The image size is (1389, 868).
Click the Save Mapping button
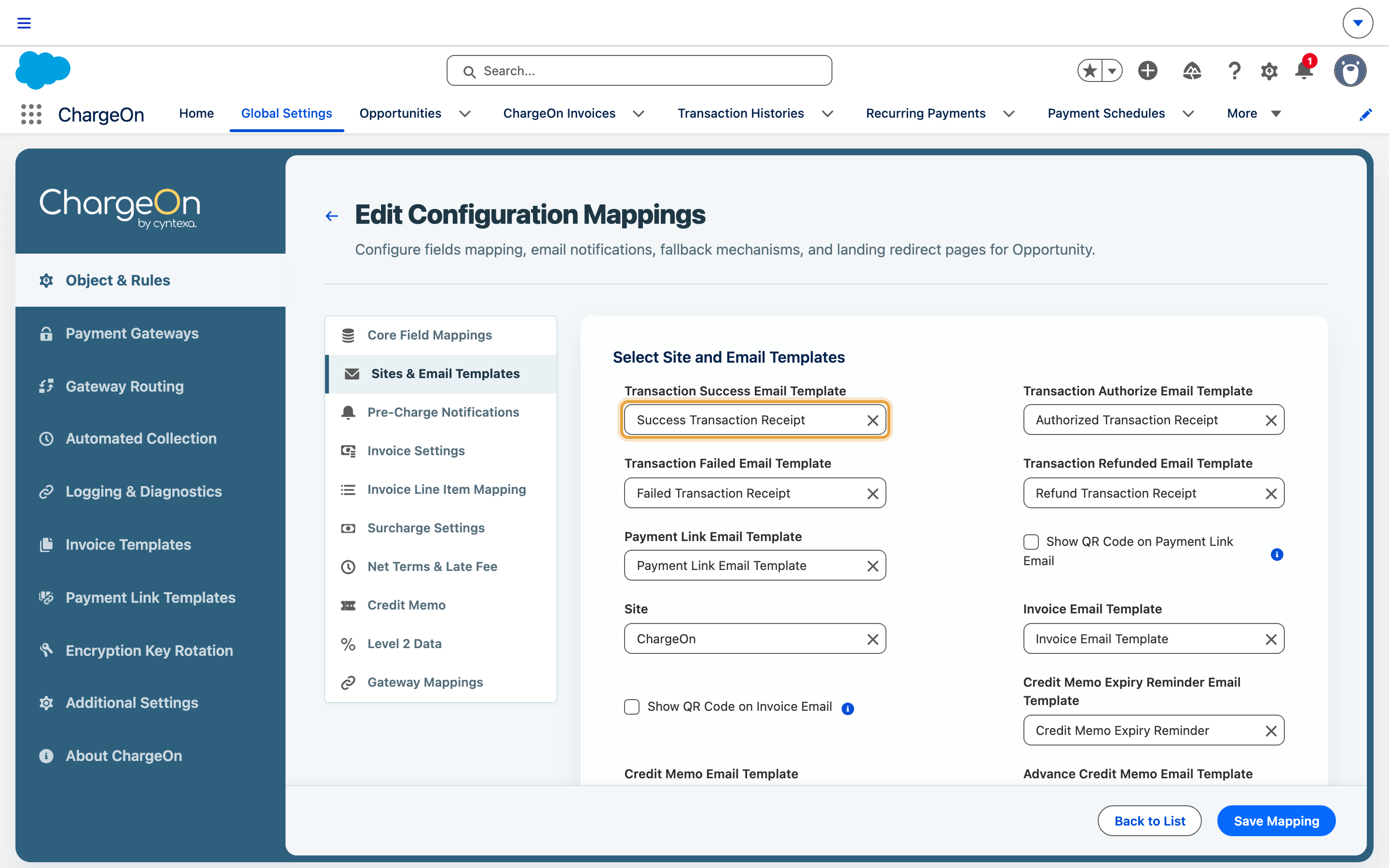click(x=1276, y=821)
